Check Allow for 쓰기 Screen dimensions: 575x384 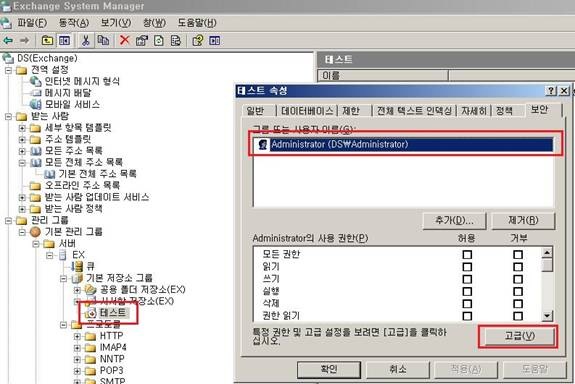(467, 279)
